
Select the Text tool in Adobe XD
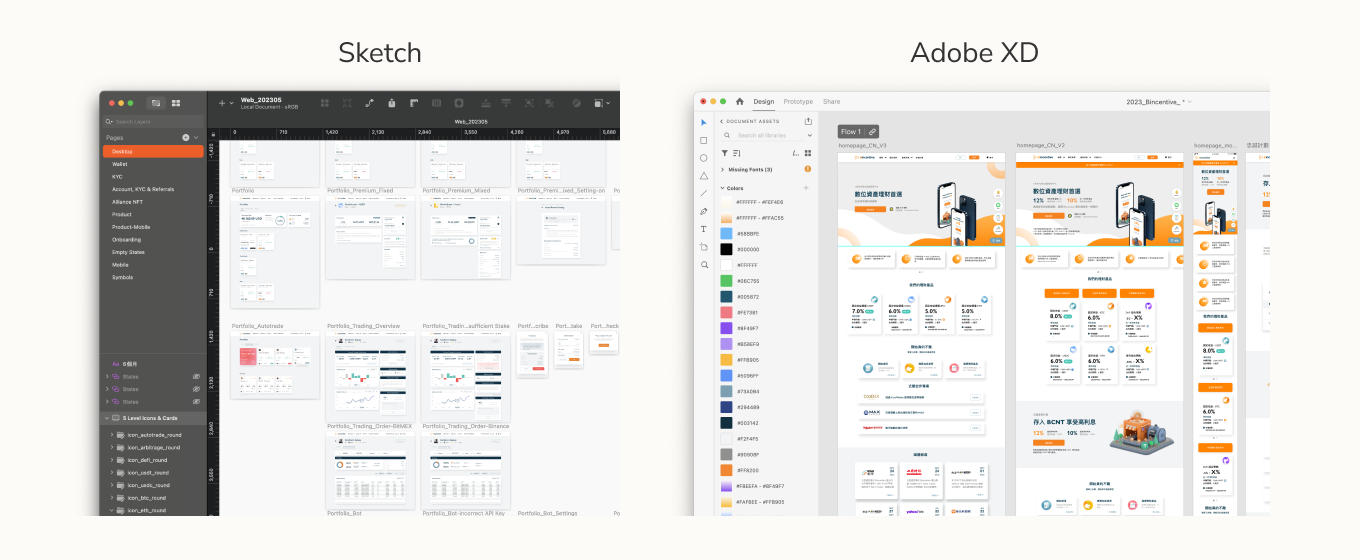coord(704,229)
